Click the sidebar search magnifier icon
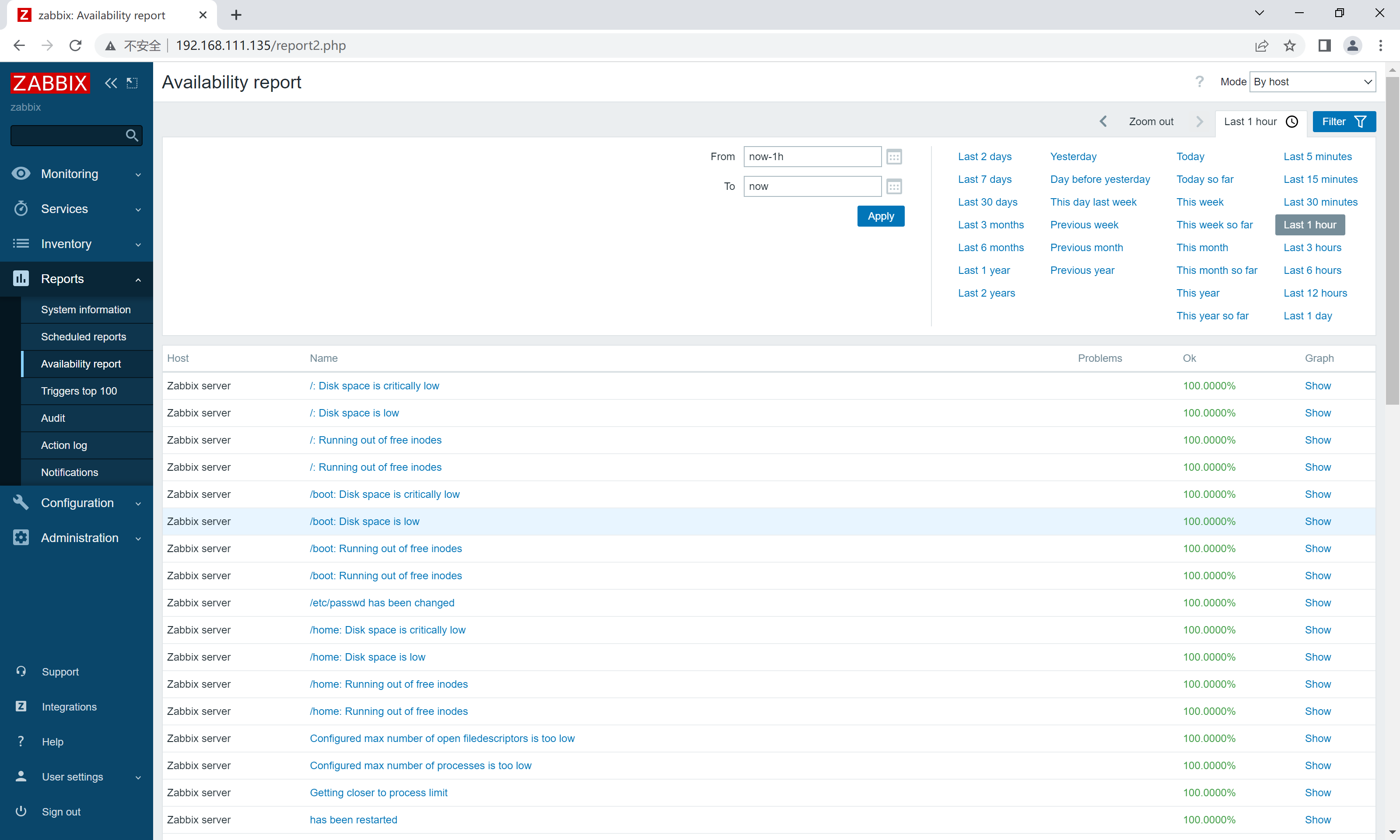The image size is (1400, 840). [132, 135]
